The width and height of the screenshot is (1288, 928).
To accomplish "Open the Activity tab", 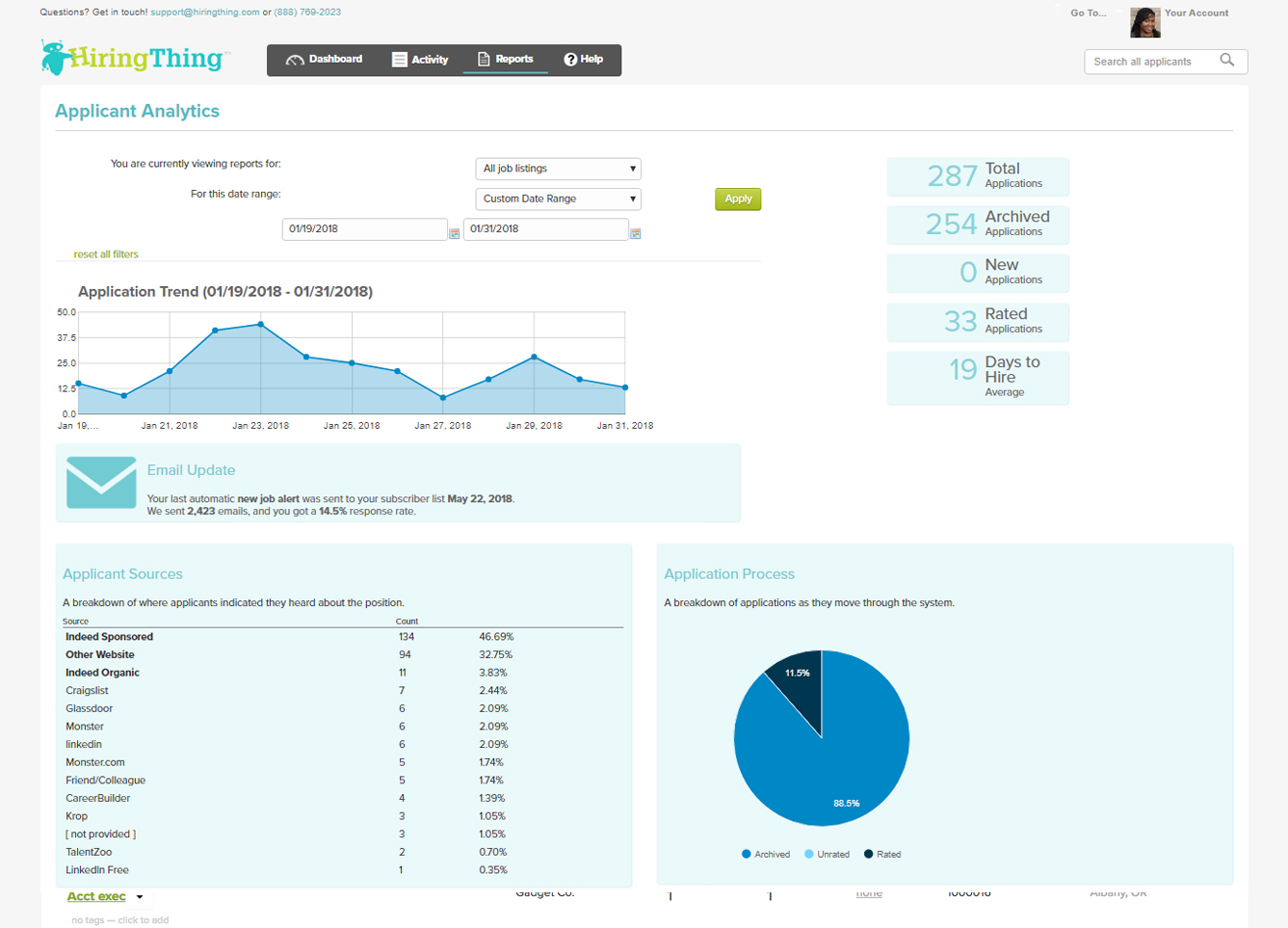I will 420,60.
